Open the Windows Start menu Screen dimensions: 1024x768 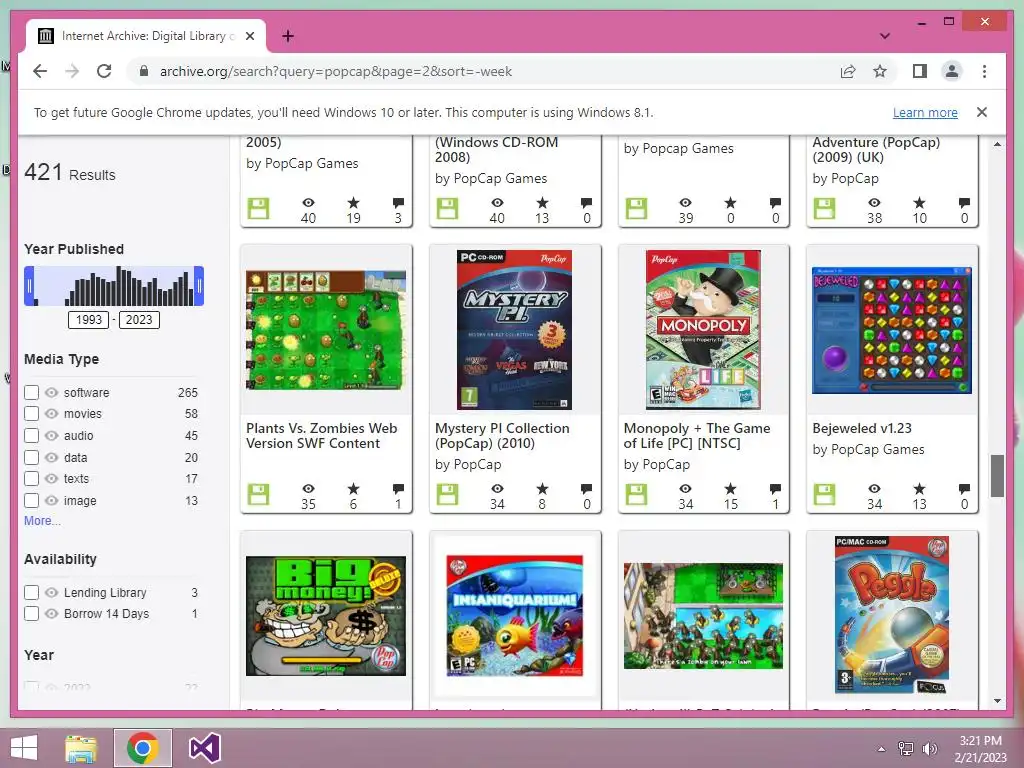[24, 748]
